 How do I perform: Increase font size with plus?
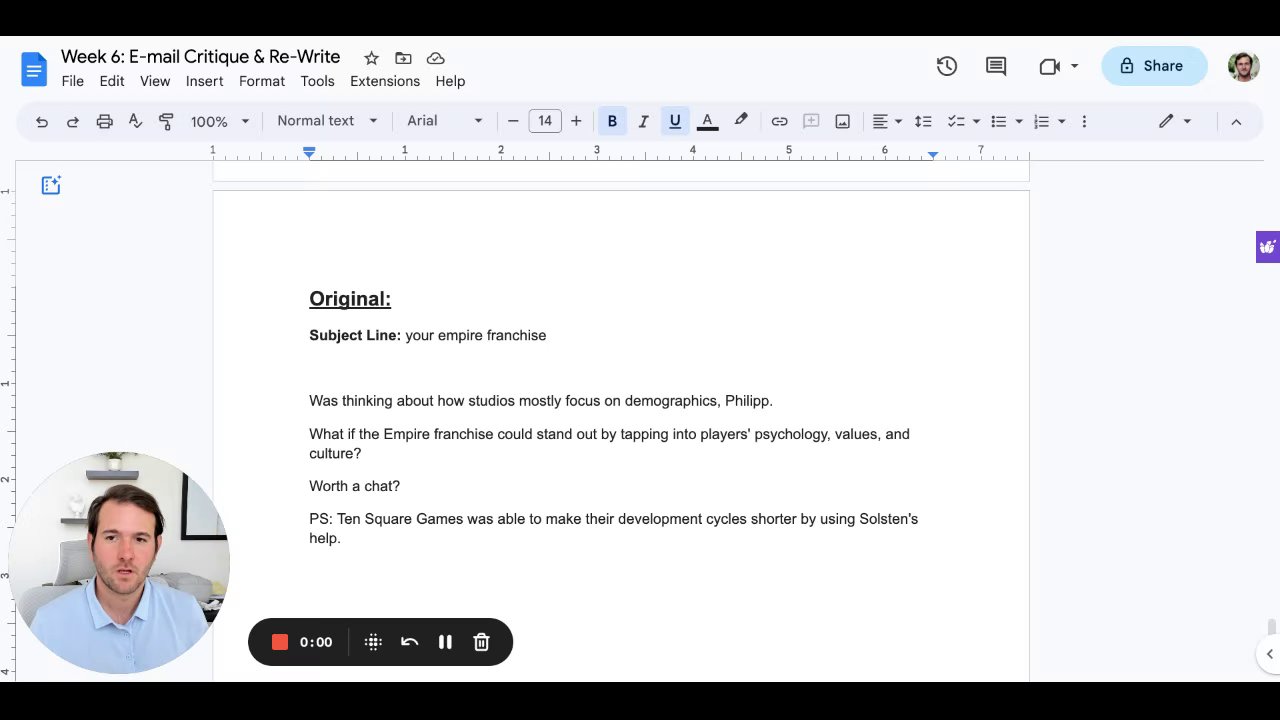pyautogui.click(x=576, y=121)
